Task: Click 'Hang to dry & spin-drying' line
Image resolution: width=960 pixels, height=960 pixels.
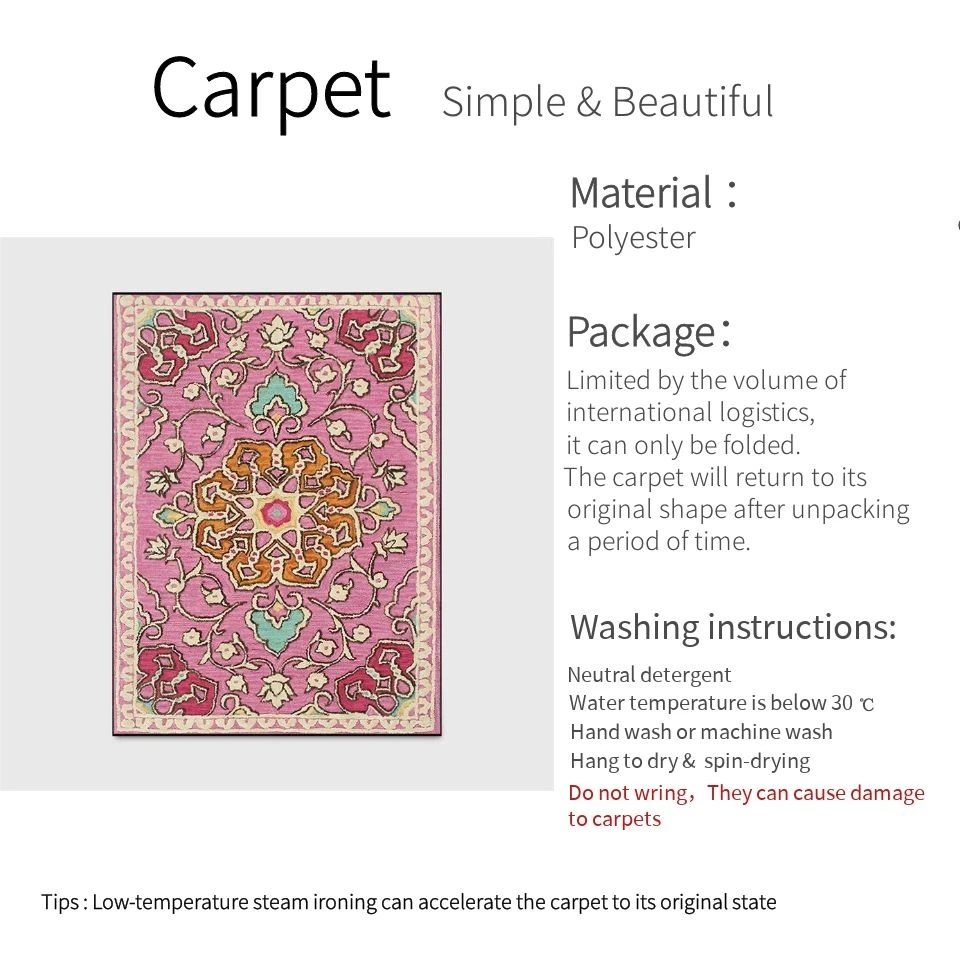Action: 690,762
